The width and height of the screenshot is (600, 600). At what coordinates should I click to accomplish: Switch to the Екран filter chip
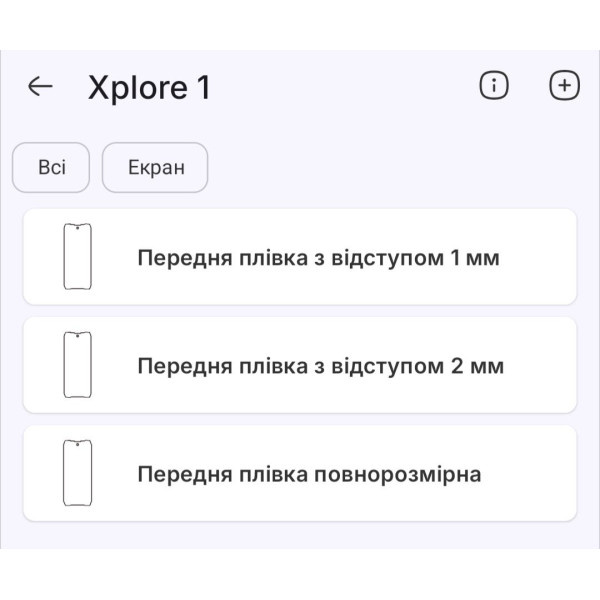[155, 167]
